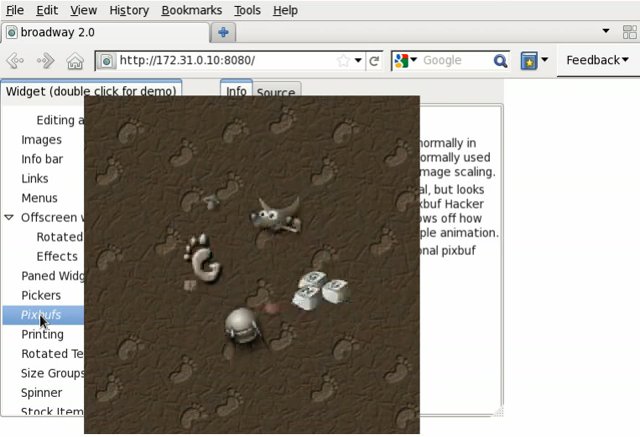Select Images in the demo list
640x437 pixels.
coord(42,140)
